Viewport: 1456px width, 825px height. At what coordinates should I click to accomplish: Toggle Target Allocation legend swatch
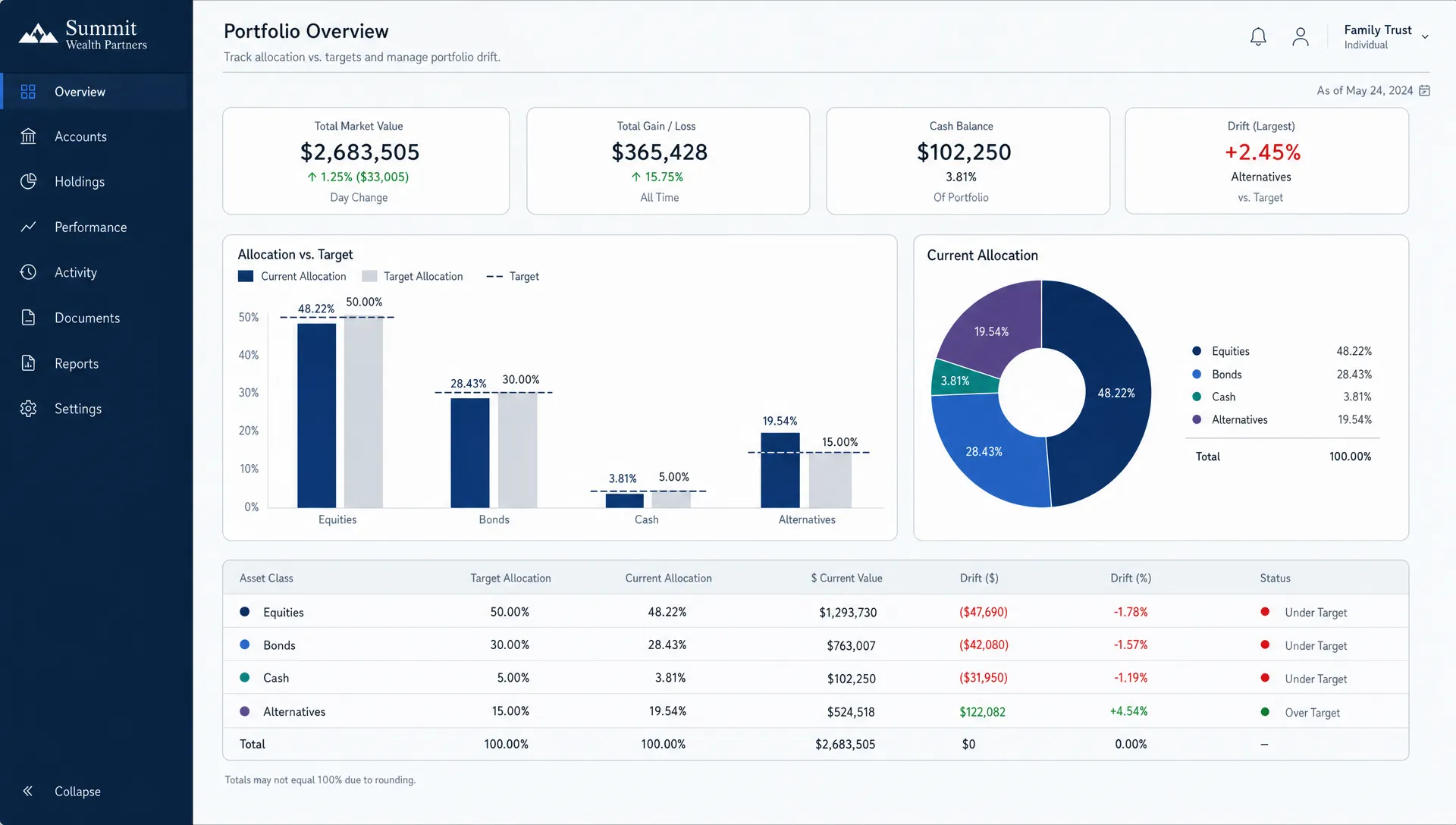tap(369, 276)
